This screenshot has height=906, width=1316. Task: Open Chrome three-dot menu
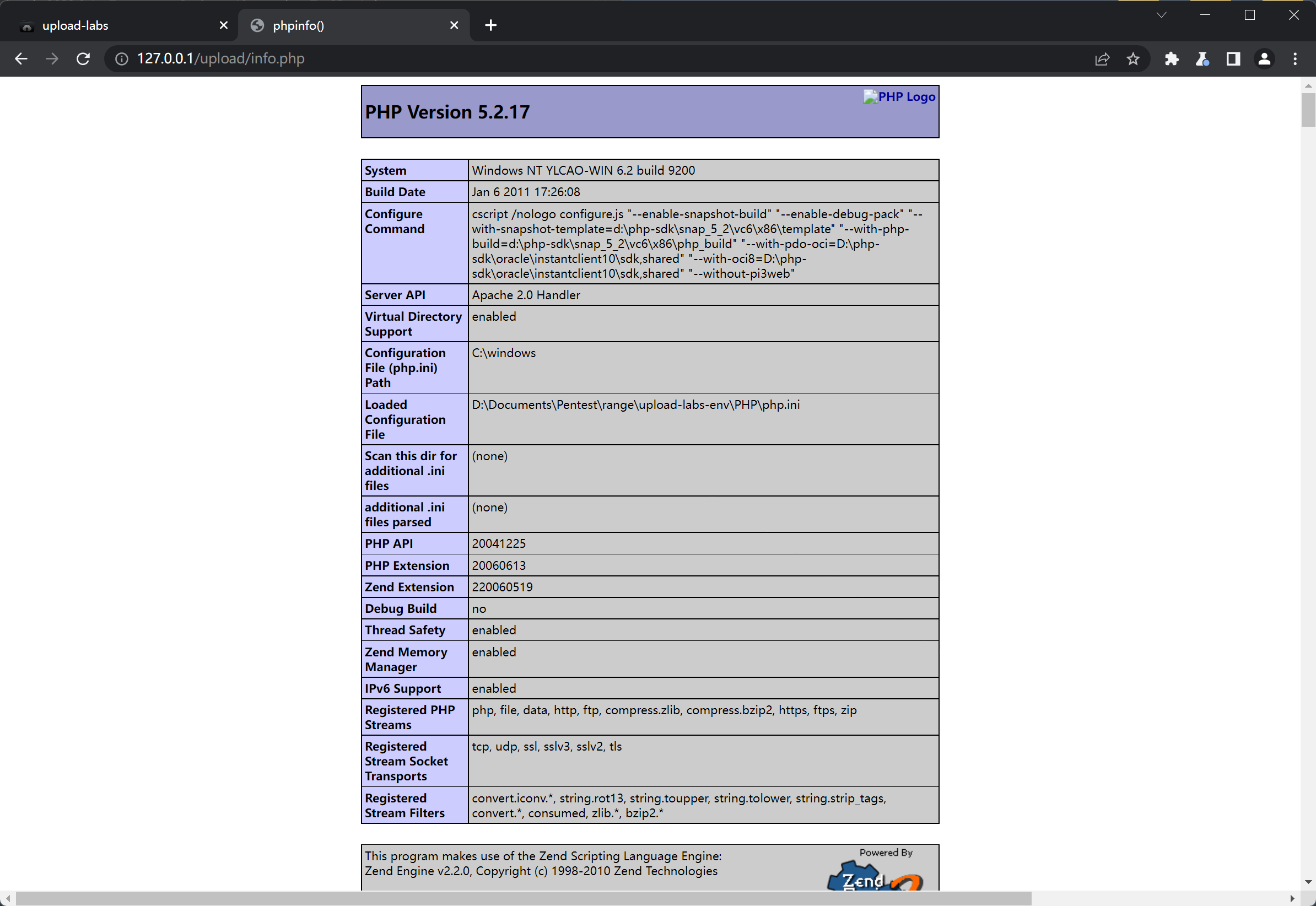(1295, 58)
